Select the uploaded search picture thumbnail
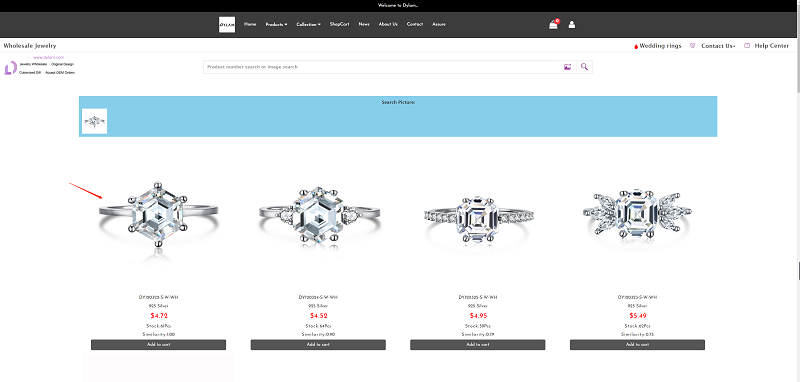This screenshot has height=382, width=800. [x=94, y=121]
